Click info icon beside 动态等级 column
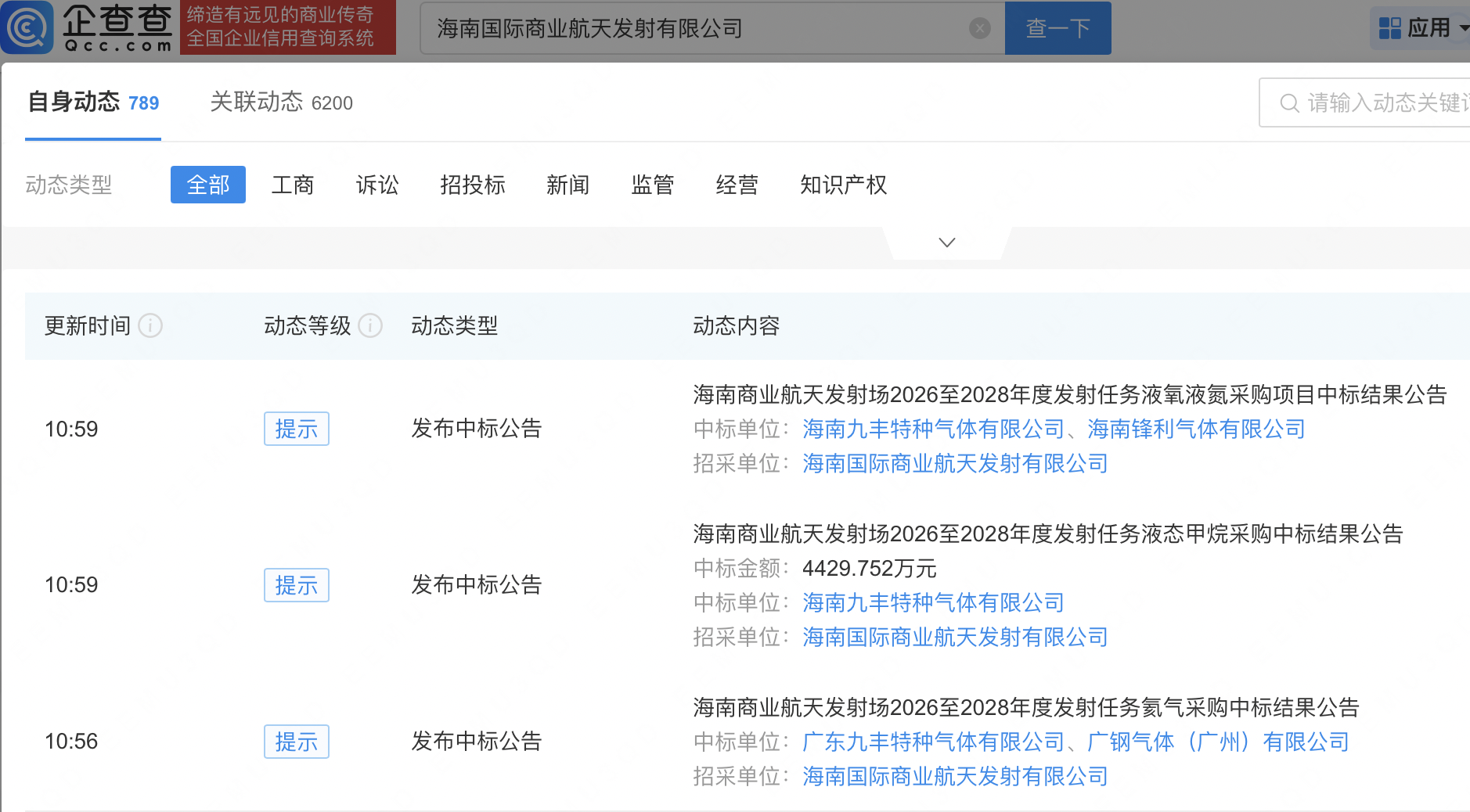 (x=371, y=326)
